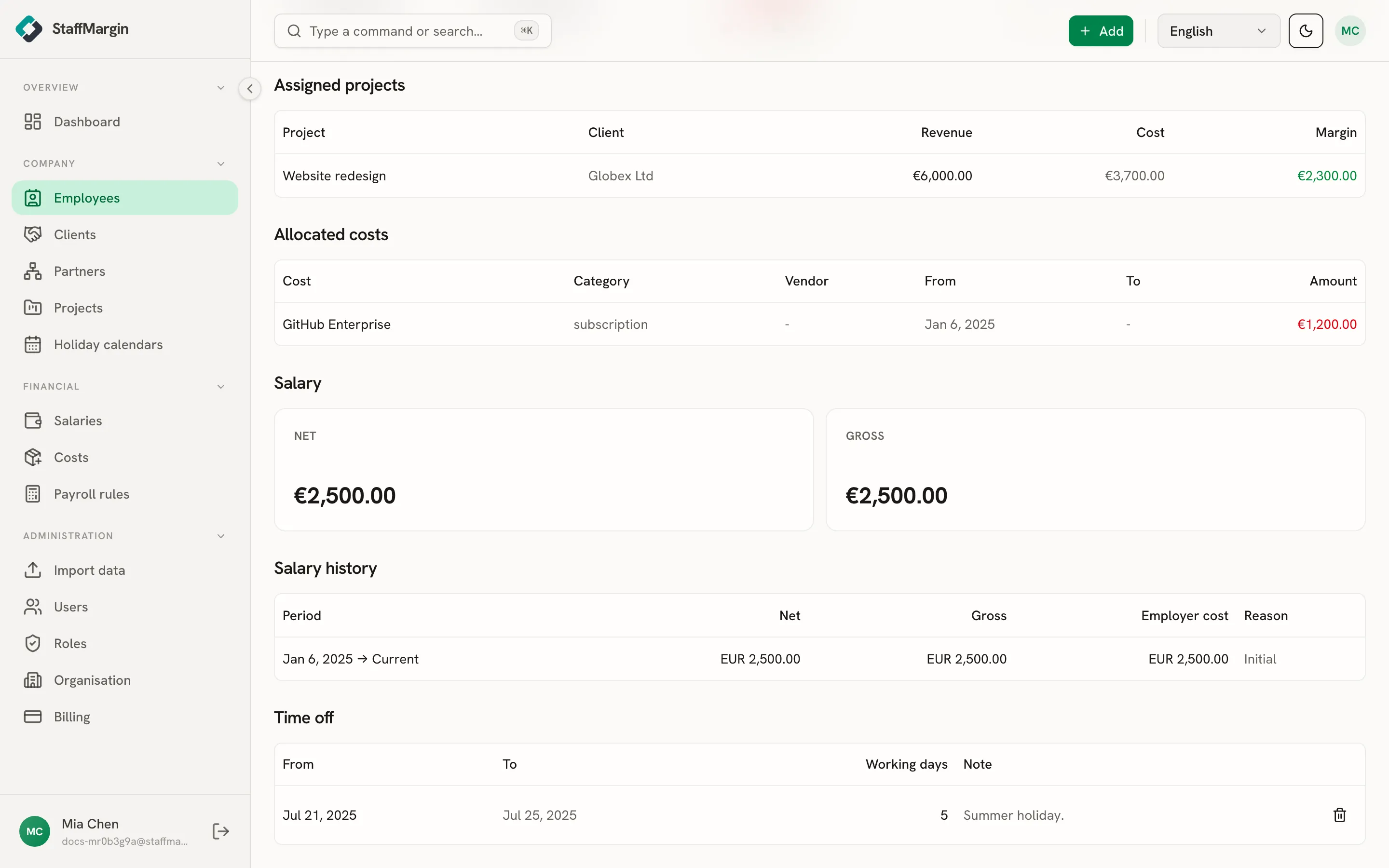Viewport: 1389px width, 868px height.
Task: Collapse the Financial section
Action: coord(220,387)
